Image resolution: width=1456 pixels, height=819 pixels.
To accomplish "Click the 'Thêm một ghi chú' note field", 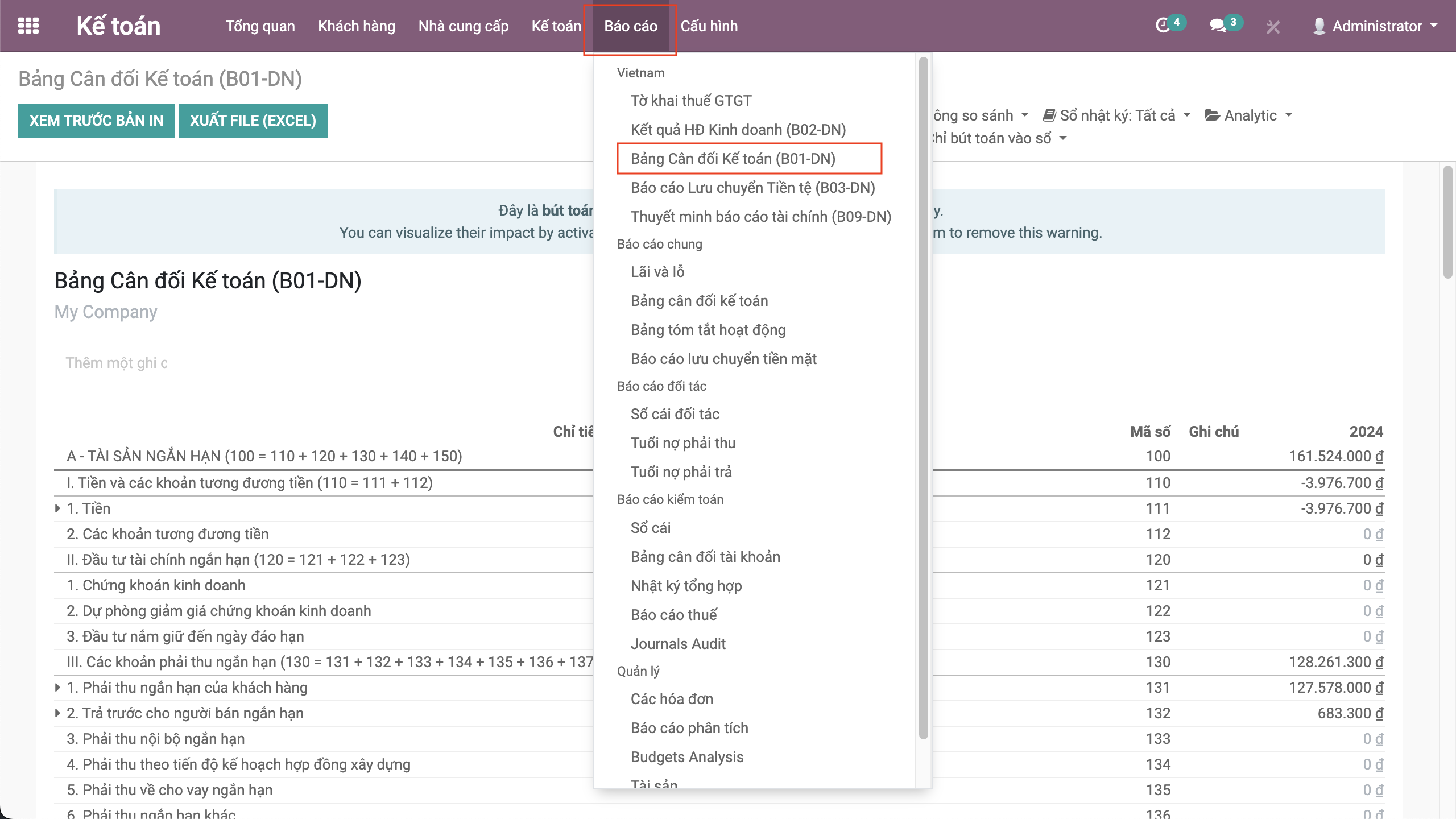I will click(x=117, y=363).
